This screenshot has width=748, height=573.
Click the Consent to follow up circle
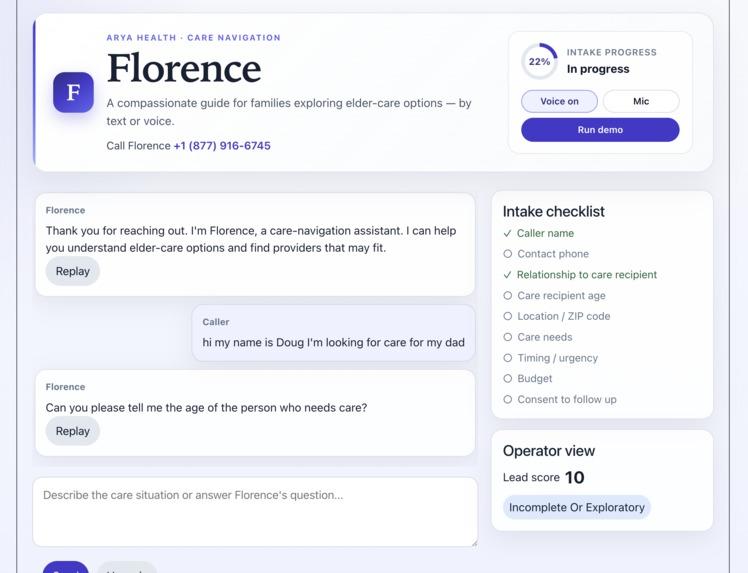pos(508,399)
